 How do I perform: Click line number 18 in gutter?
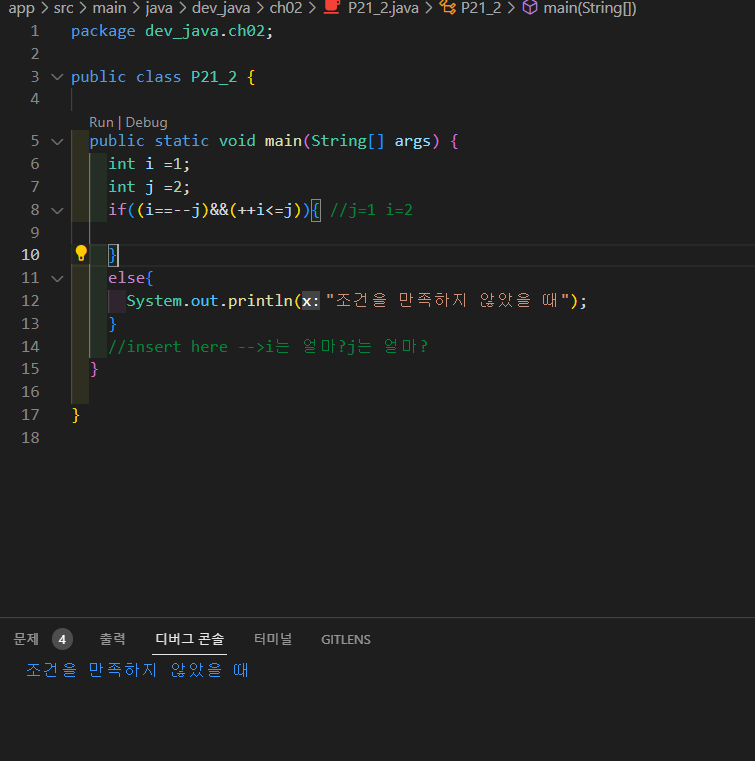click(x=30, y=438)
